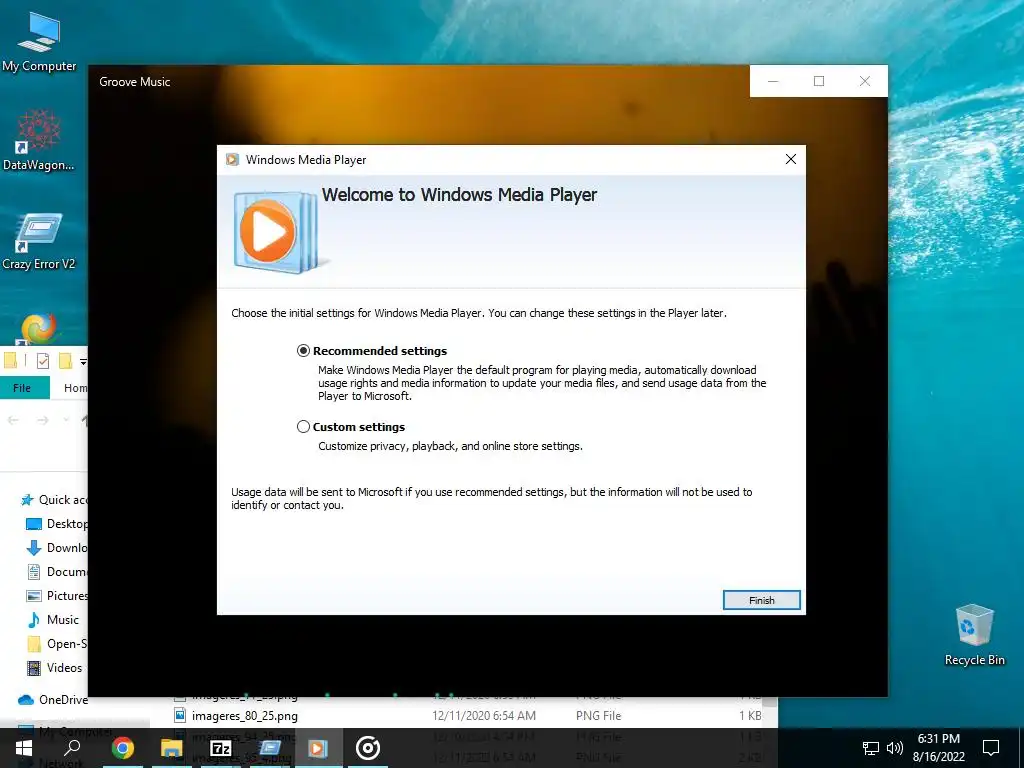Screen dimensions: 1024x768
Task: Open the Action Center notifications icon
Action: (991, 748)
